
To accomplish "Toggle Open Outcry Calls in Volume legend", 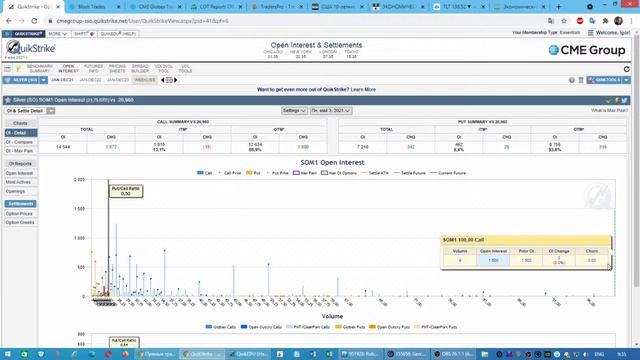I will pos(261,327).
